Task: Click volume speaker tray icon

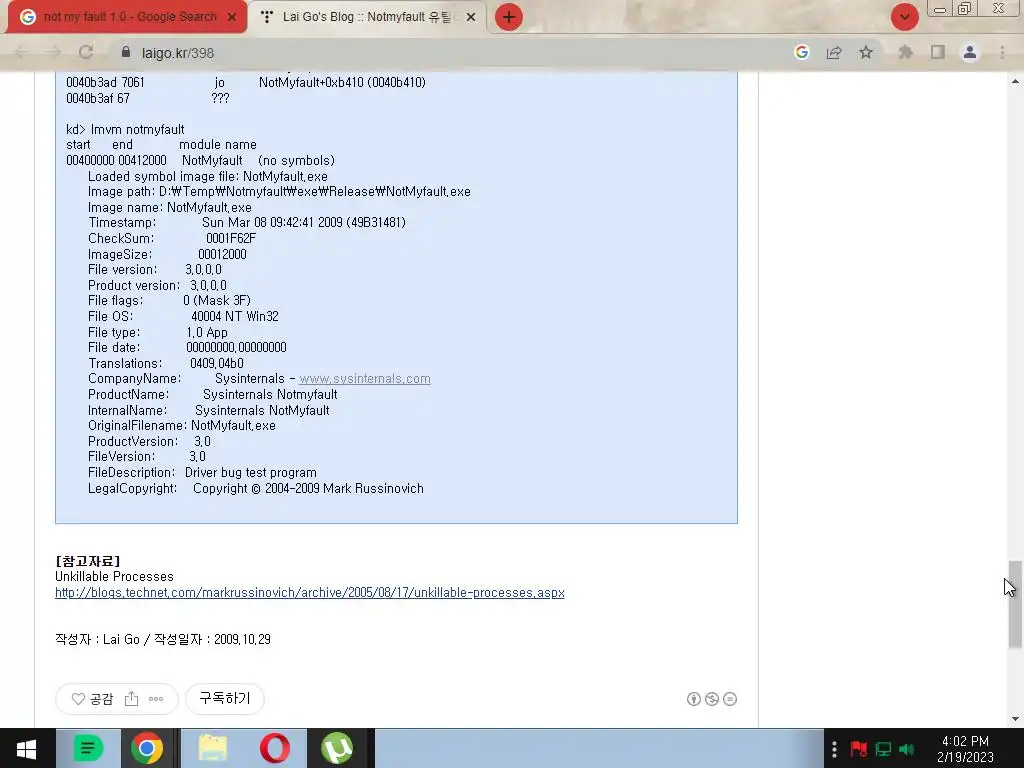Action: (906, 748)
